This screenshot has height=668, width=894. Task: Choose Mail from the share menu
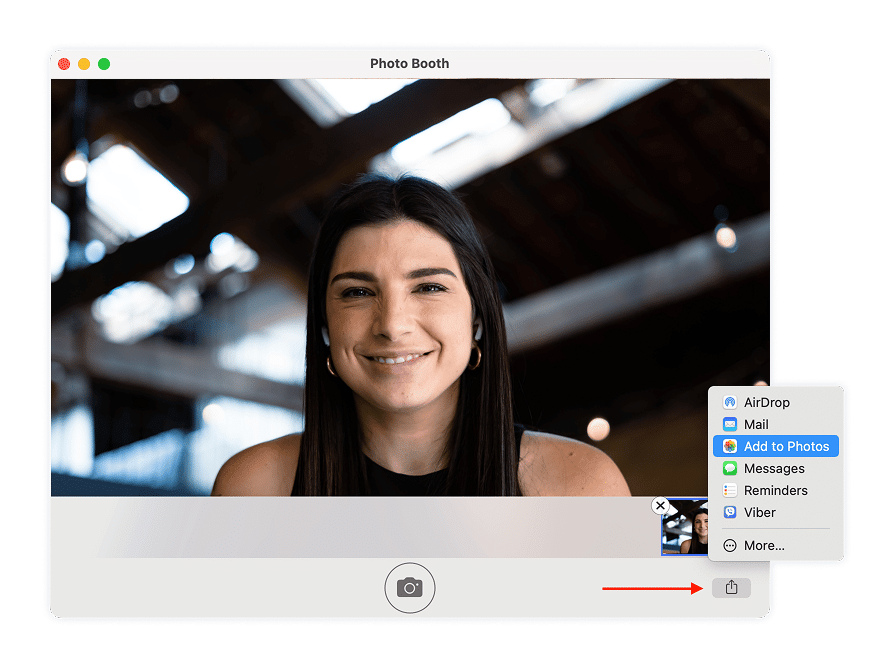[x=775, y=425]
